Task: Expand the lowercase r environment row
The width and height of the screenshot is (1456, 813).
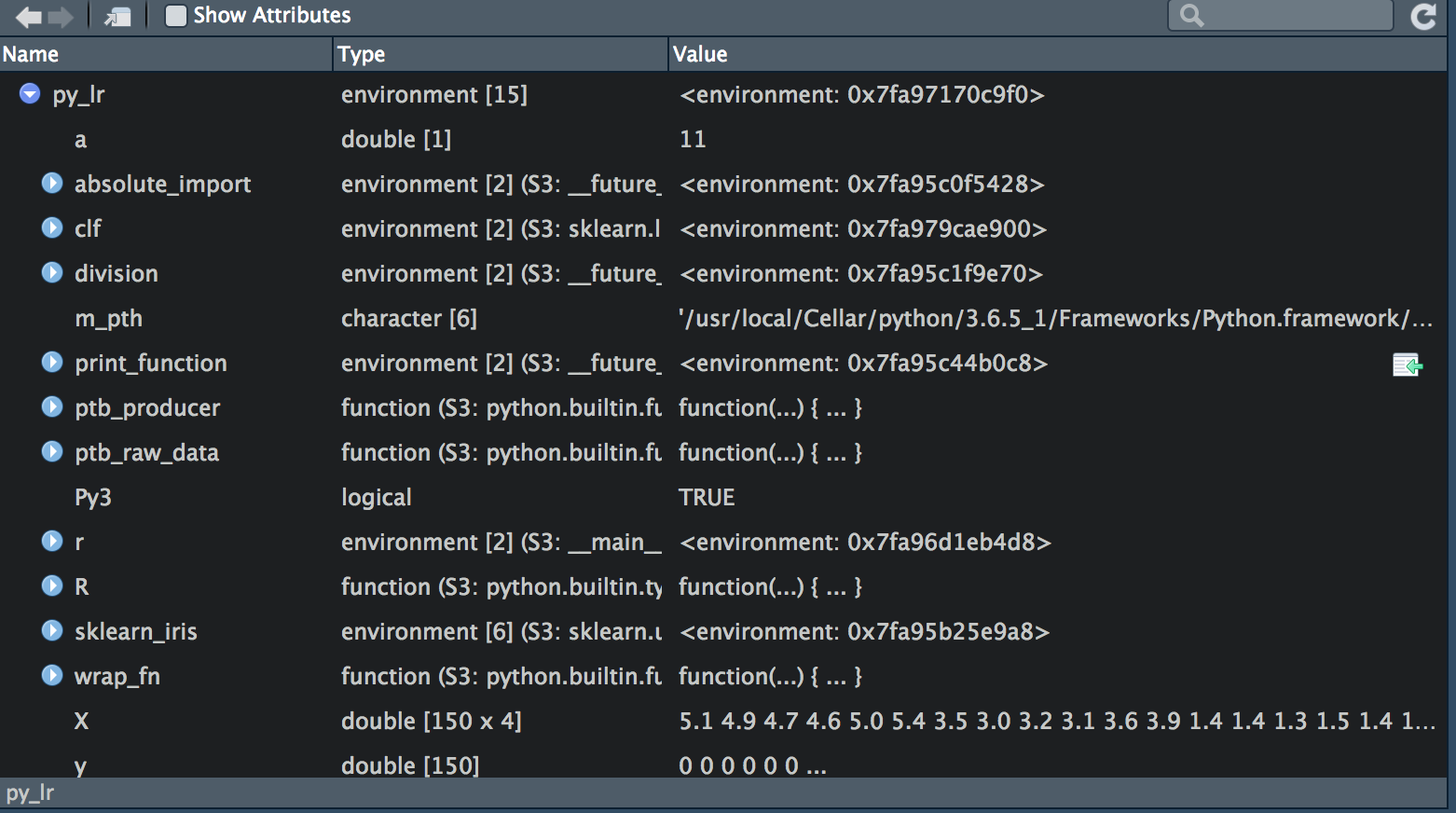Action: coord(52,541)
